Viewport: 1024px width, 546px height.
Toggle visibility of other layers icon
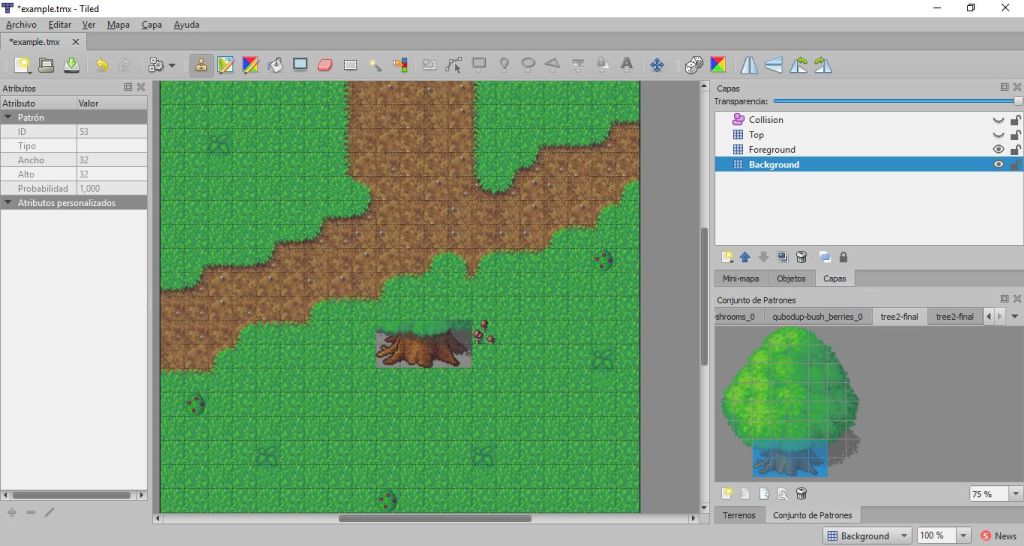point(824,257)
